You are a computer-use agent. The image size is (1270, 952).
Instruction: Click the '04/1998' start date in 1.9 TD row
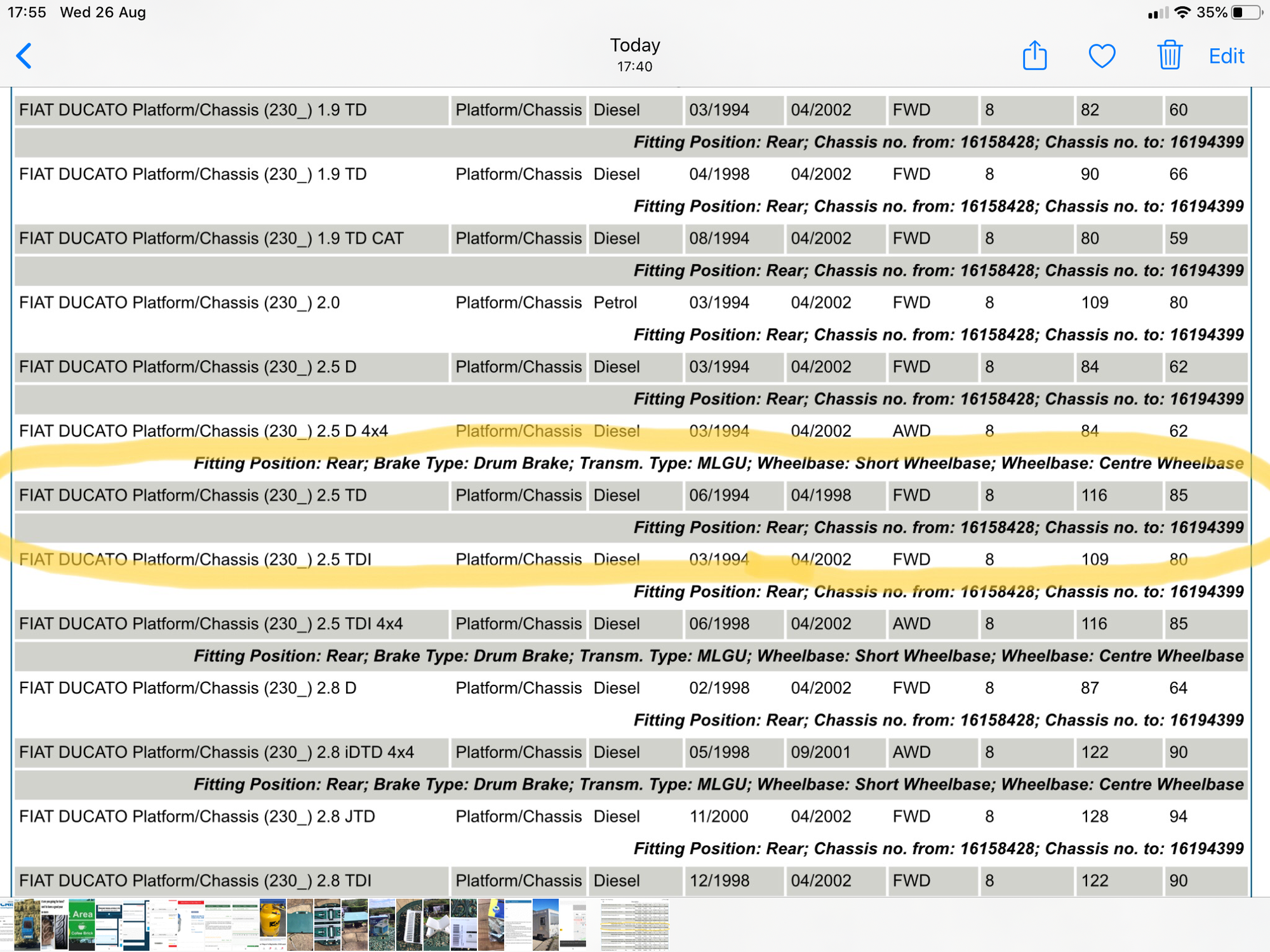719,174
